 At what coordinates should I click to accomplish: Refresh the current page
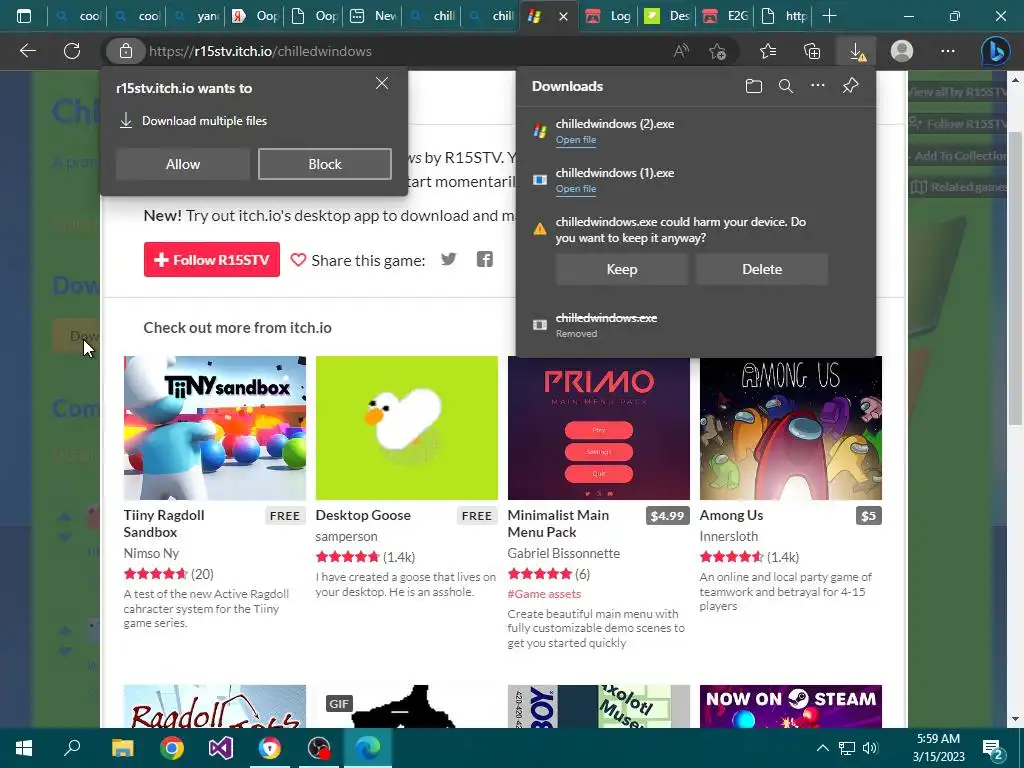72,52
